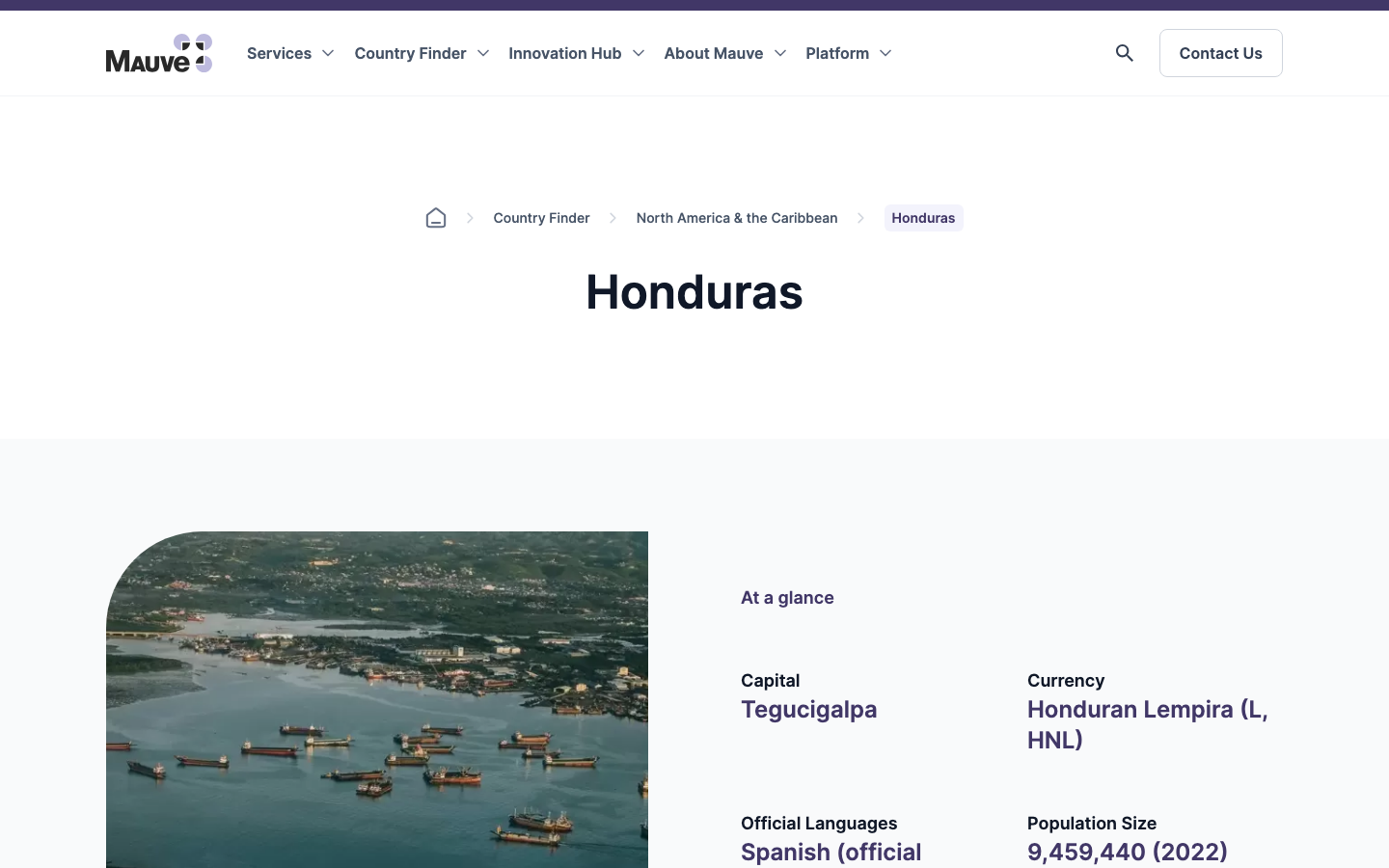Image resolution: width=1389 pixels, height=868 pixels.
Task: Follow North America & the Caribbean breadcrumb
Action: coord(737,218)
